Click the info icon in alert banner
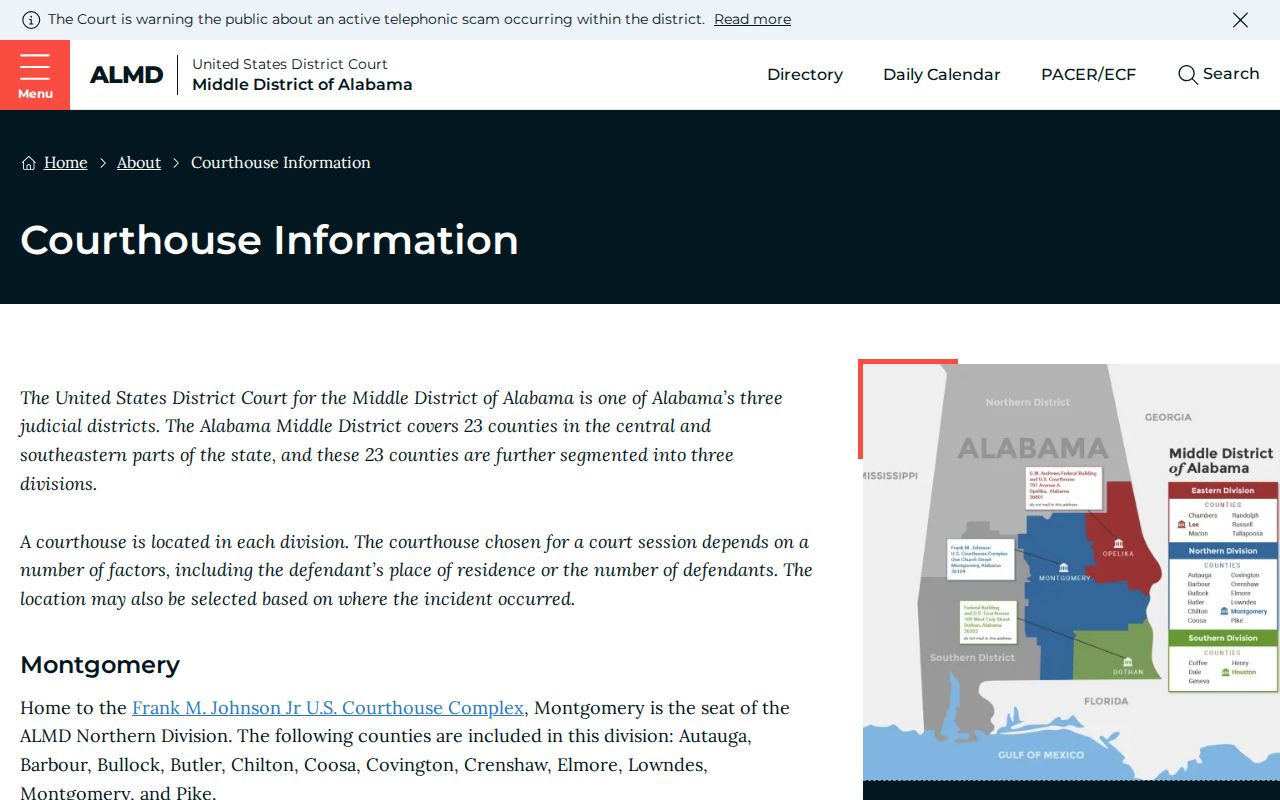This screenshot has width=1280, height=800. (31, 20)
